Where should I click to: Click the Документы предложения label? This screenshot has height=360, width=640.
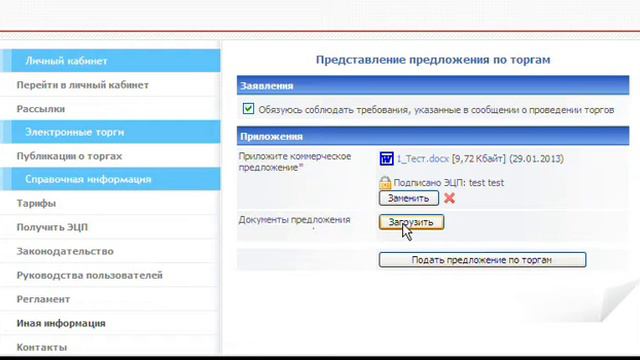click(x=294, y=220)
